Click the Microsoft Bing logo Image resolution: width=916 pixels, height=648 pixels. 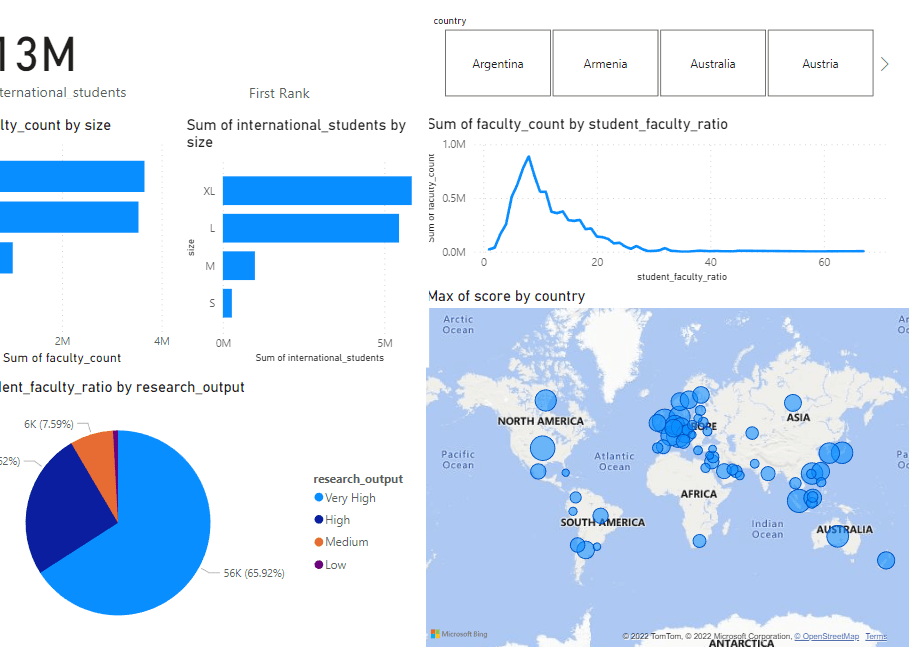[x=459, y=633]
